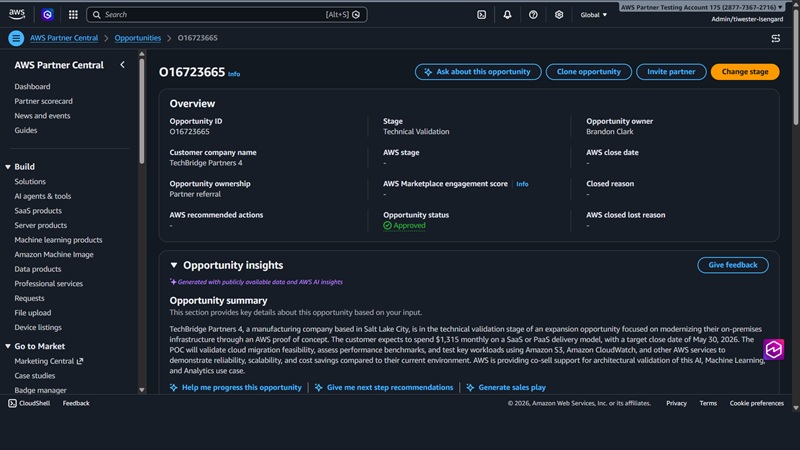
Task: Open the settings gear in top bar
Action: [x=559, y=15]
